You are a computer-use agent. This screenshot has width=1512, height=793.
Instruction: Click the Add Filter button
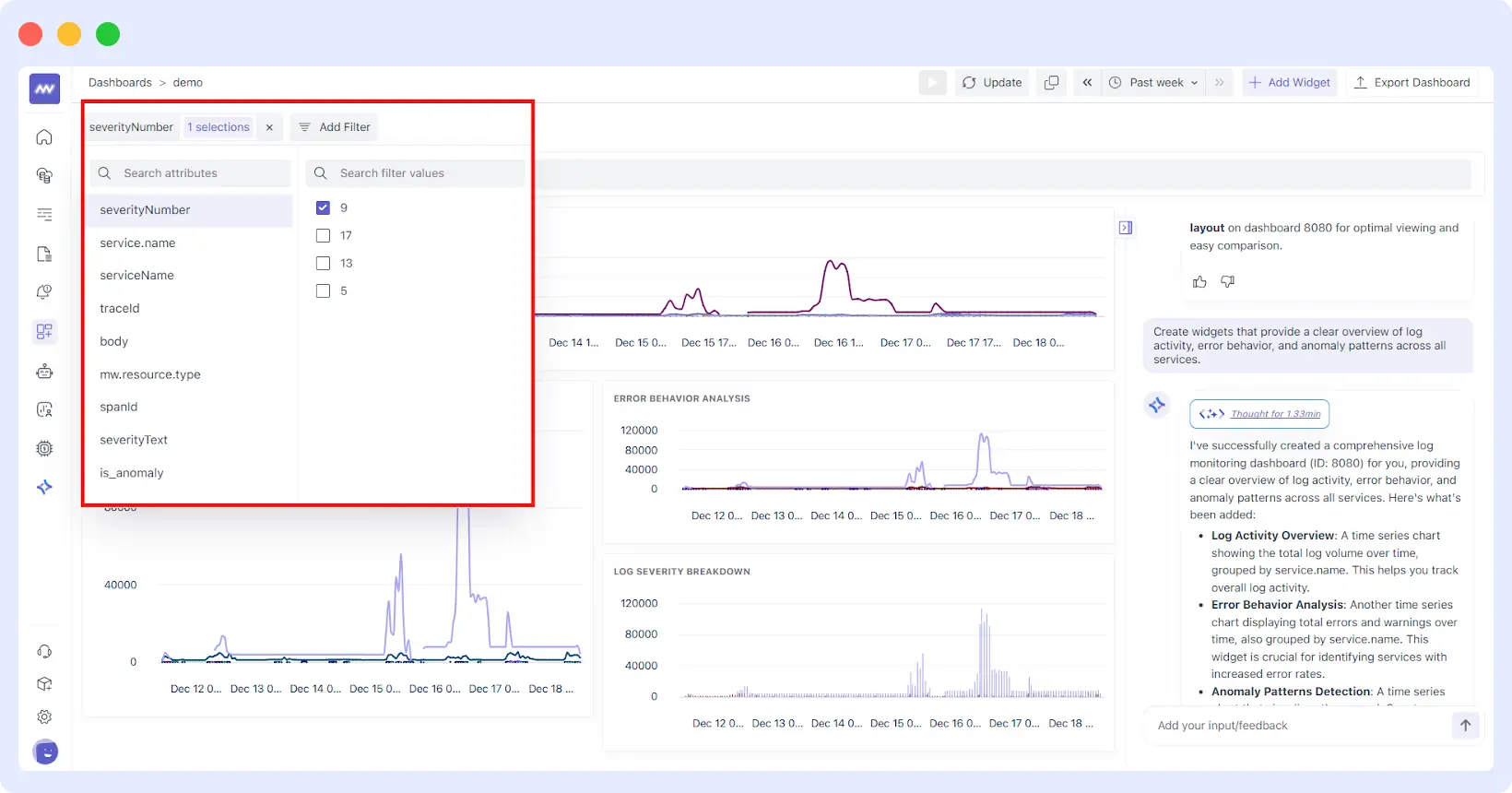pos(335,127)
